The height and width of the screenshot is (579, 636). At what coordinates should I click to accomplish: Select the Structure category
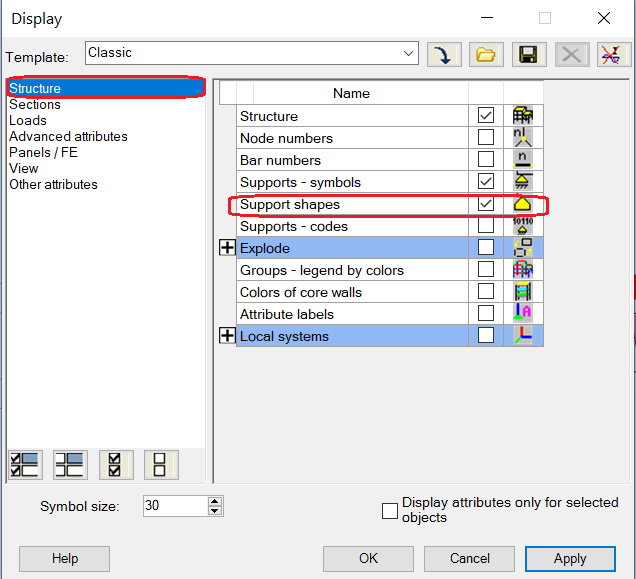[105, 88]
